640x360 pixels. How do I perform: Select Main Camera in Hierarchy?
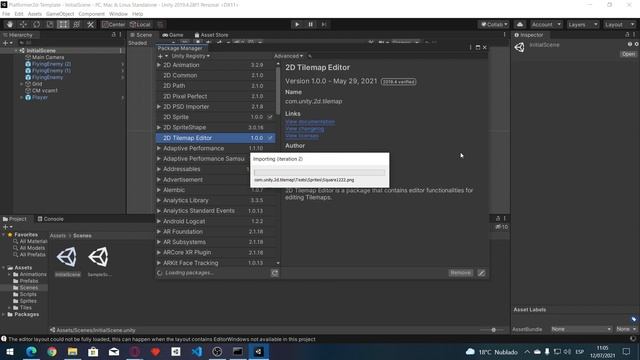pos(48,57)
